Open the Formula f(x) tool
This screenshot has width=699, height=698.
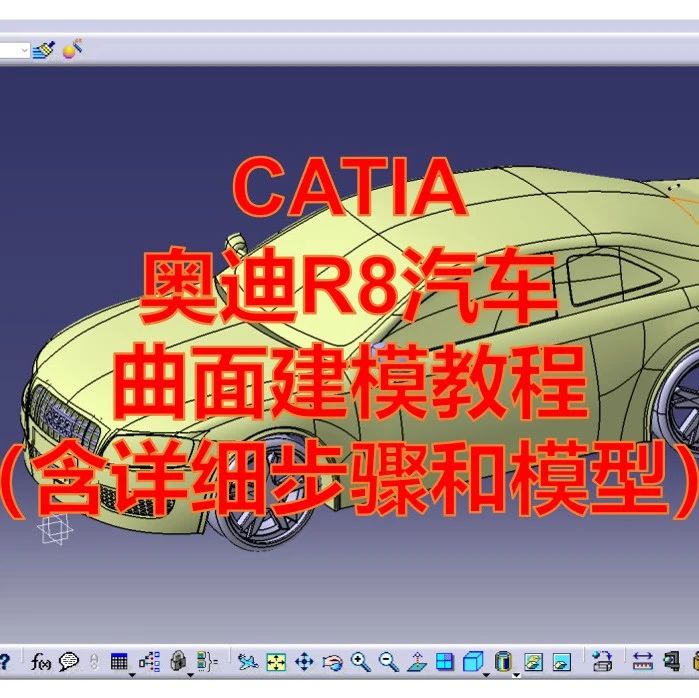click(x=41, y=662)
